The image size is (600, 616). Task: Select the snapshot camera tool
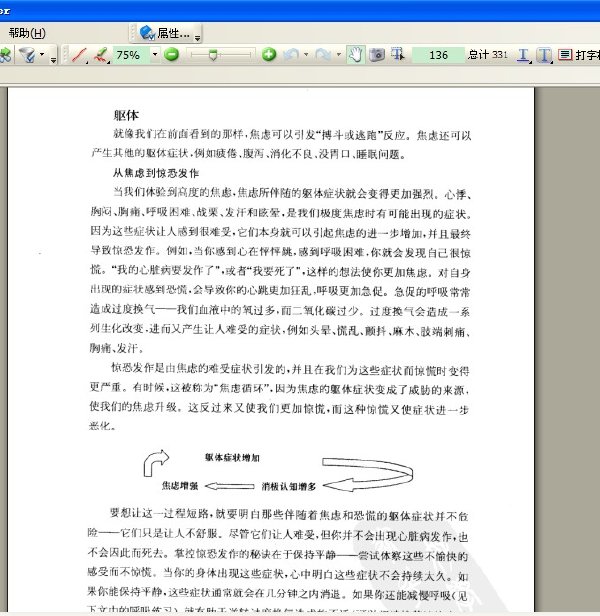pos(377,55)
